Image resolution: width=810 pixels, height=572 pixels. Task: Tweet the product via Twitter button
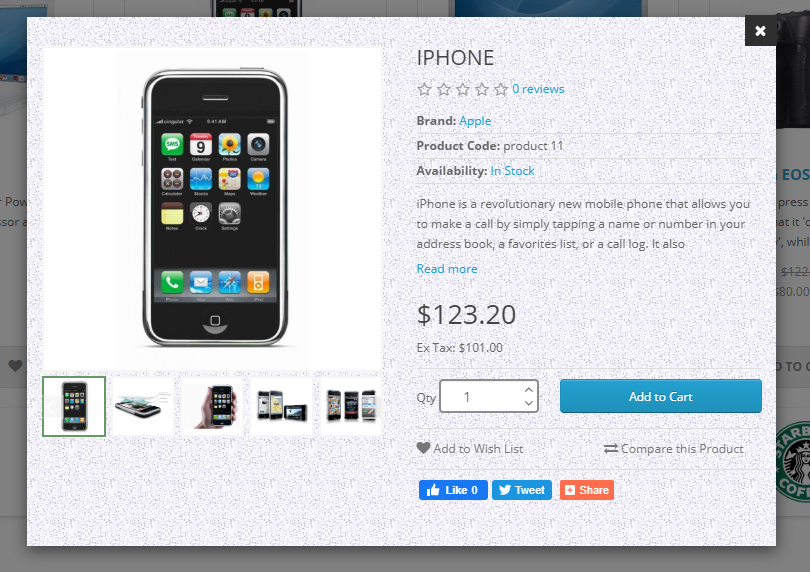click(522, 490)
